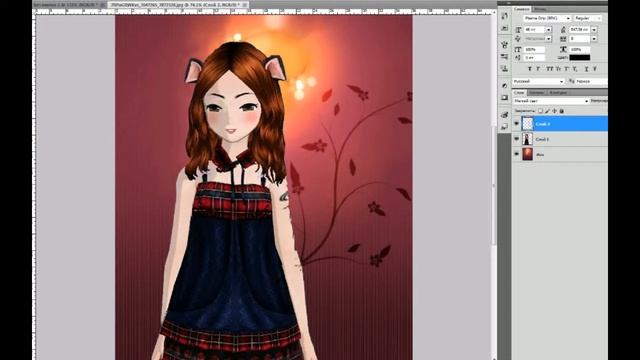Viewport: 640px width, 360px height.
Task: Open the Adjustments half-circle panel icon
Action: [x=505, y=86]
